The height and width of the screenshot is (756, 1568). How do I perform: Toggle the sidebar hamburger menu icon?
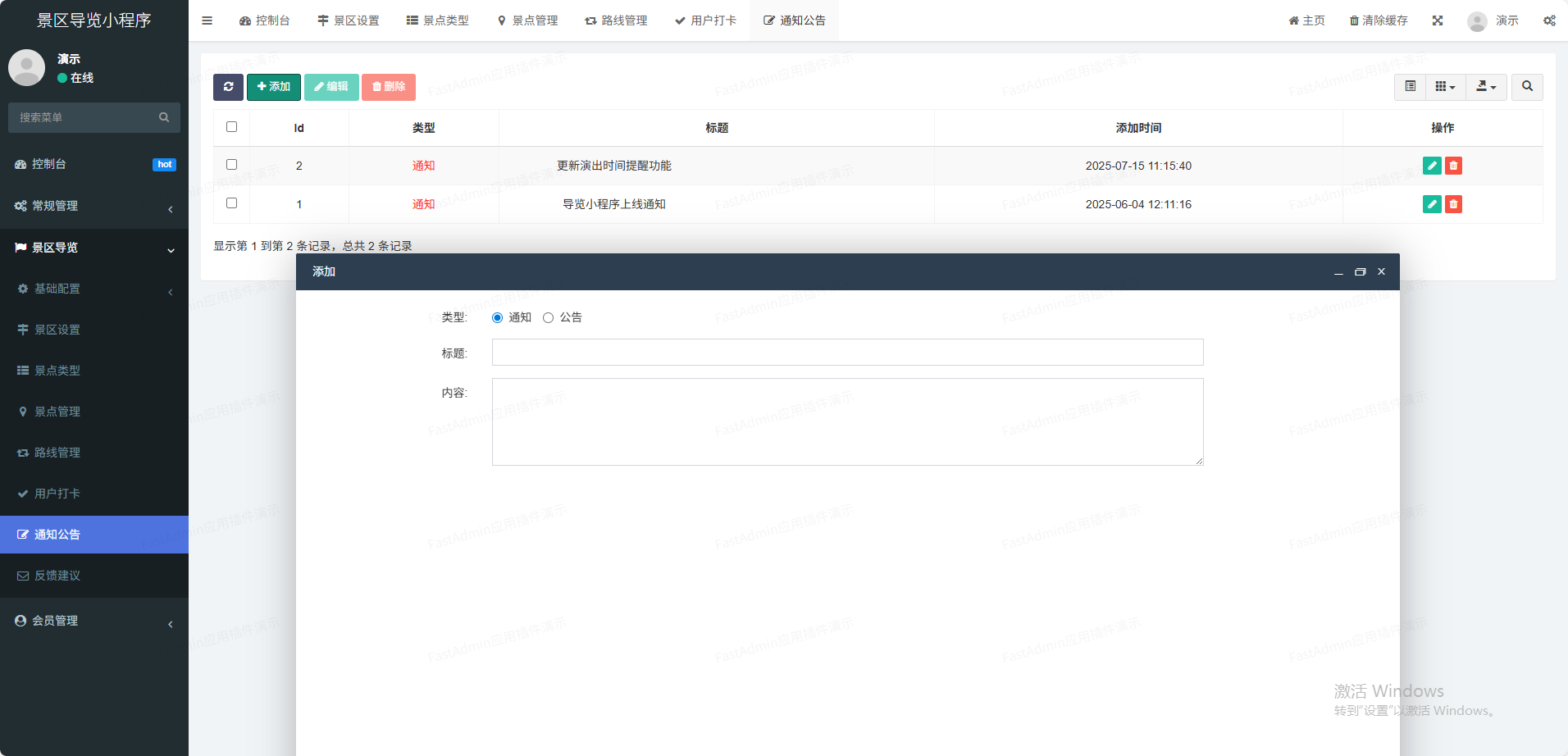tap(207, 20)
